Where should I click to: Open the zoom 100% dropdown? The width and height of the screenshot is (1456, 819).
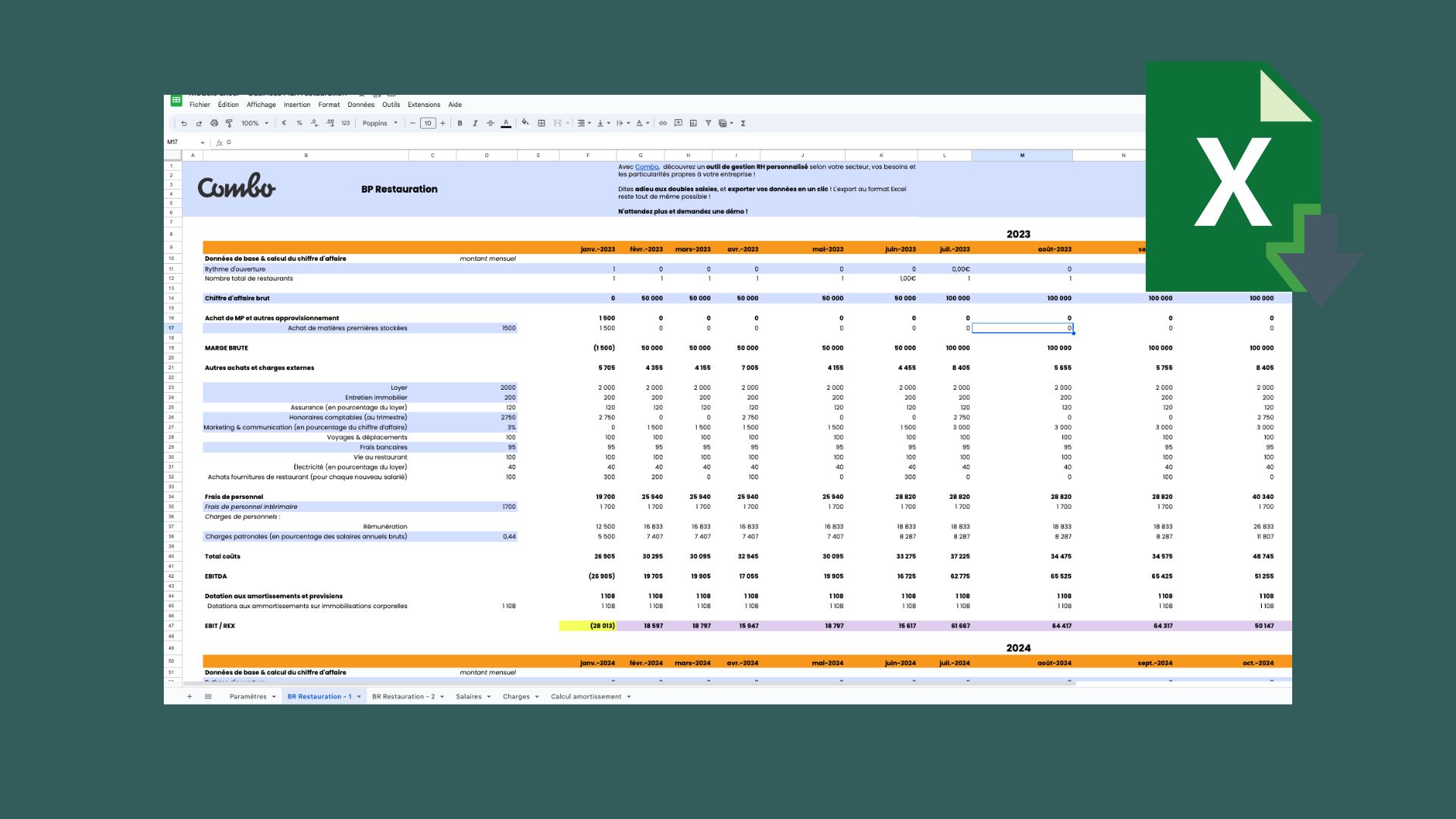click(x=255, y=123)
